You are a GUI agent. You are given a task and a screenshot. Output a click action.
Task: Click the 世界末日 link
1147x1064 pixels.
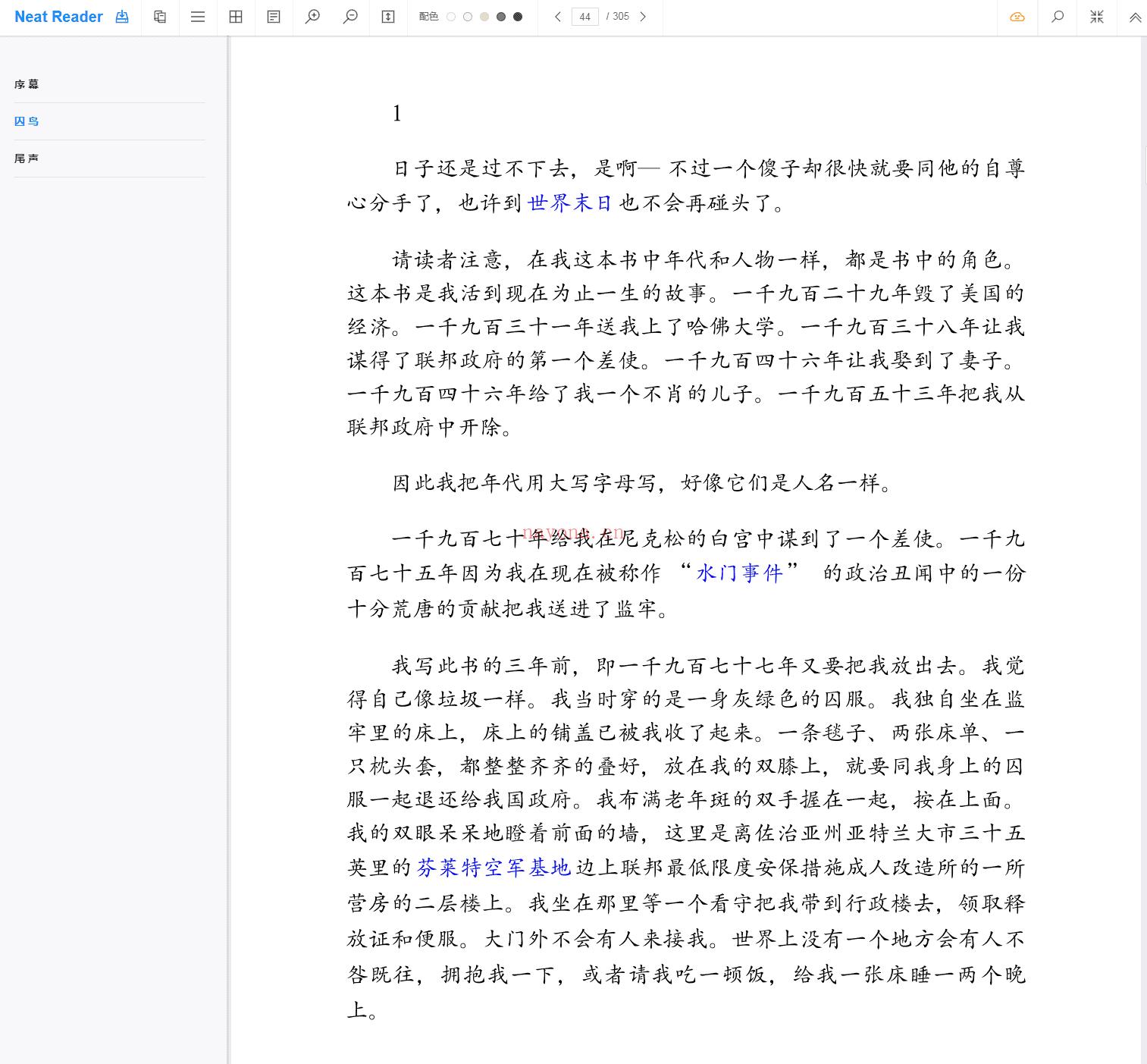[x=569, y=203]
